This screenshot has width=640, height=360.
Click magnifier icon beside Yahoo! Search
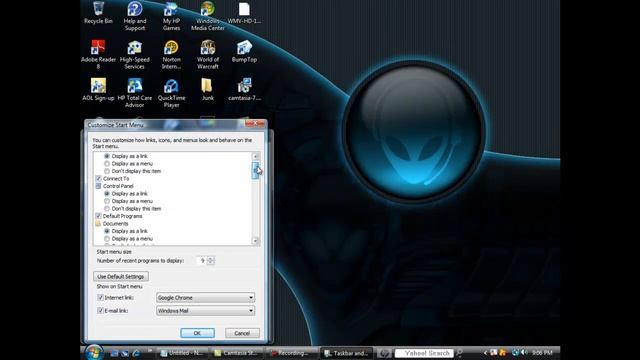point(459,353)
